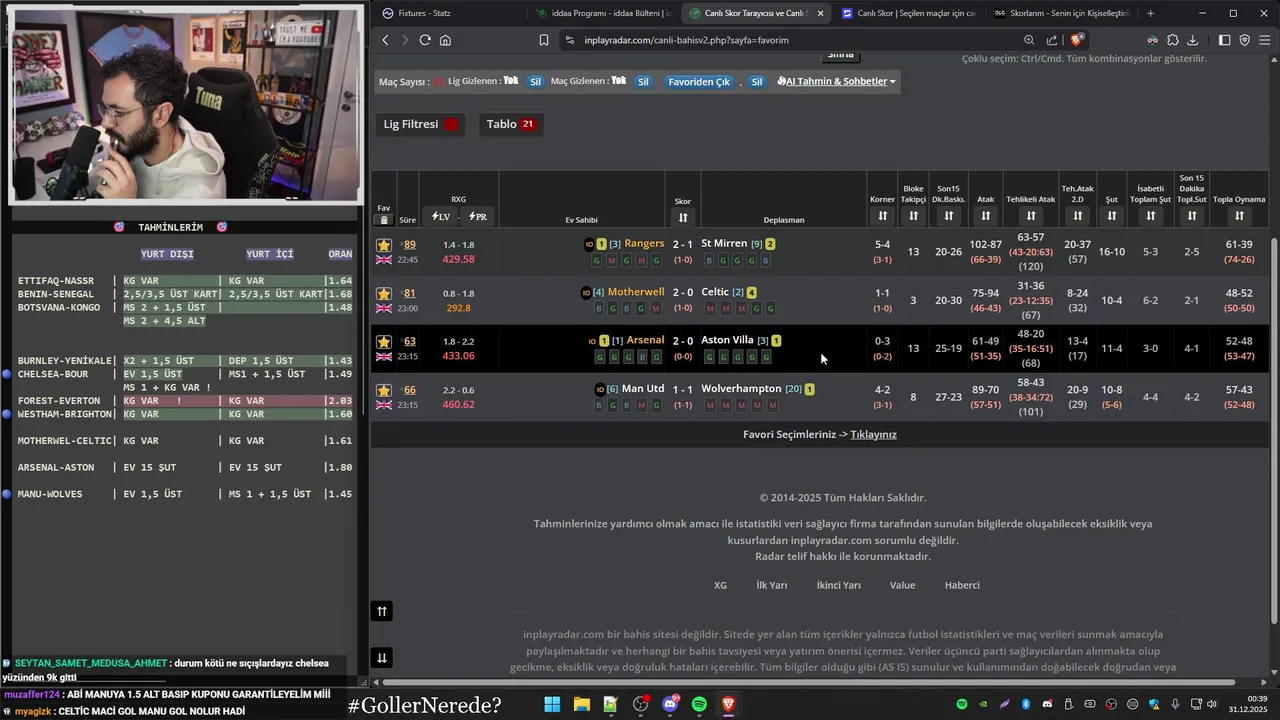Image resolution: width=1280 pixels, height=720 pixels.
Task: Toggle the favorite star for Arsenal row
Action: 383,342
